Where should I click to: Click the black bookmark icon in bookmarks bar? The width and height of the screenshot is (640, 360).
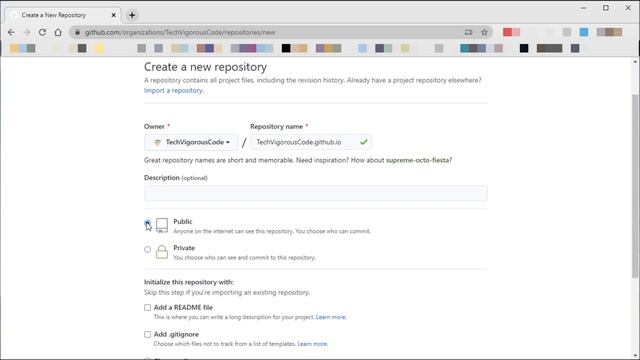pyautogui.click(x=286, y=48)
